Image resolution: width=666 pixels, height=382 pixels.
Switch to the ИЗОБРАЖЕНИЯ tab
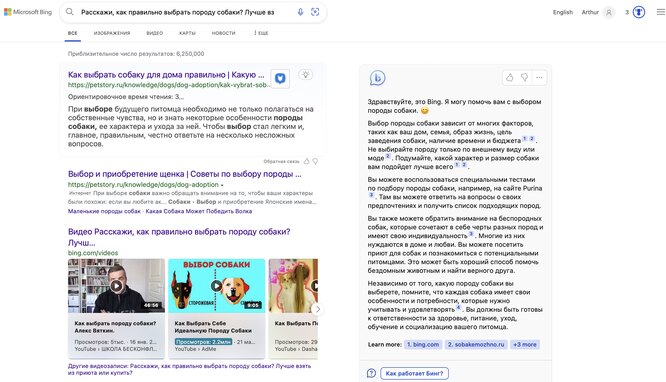[112, 33]
